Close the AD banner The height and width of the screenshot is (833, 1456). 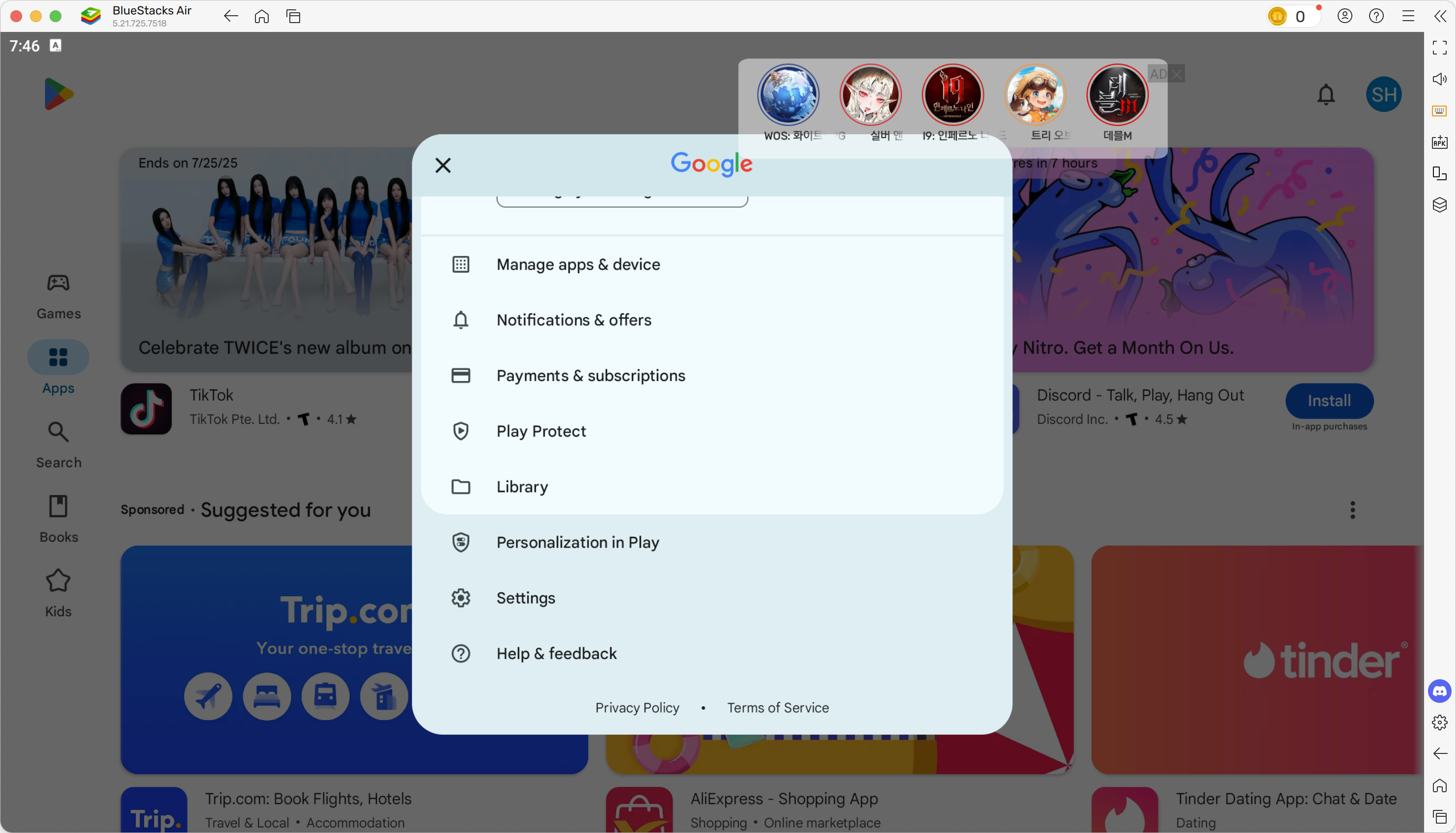click(1177, 74)
